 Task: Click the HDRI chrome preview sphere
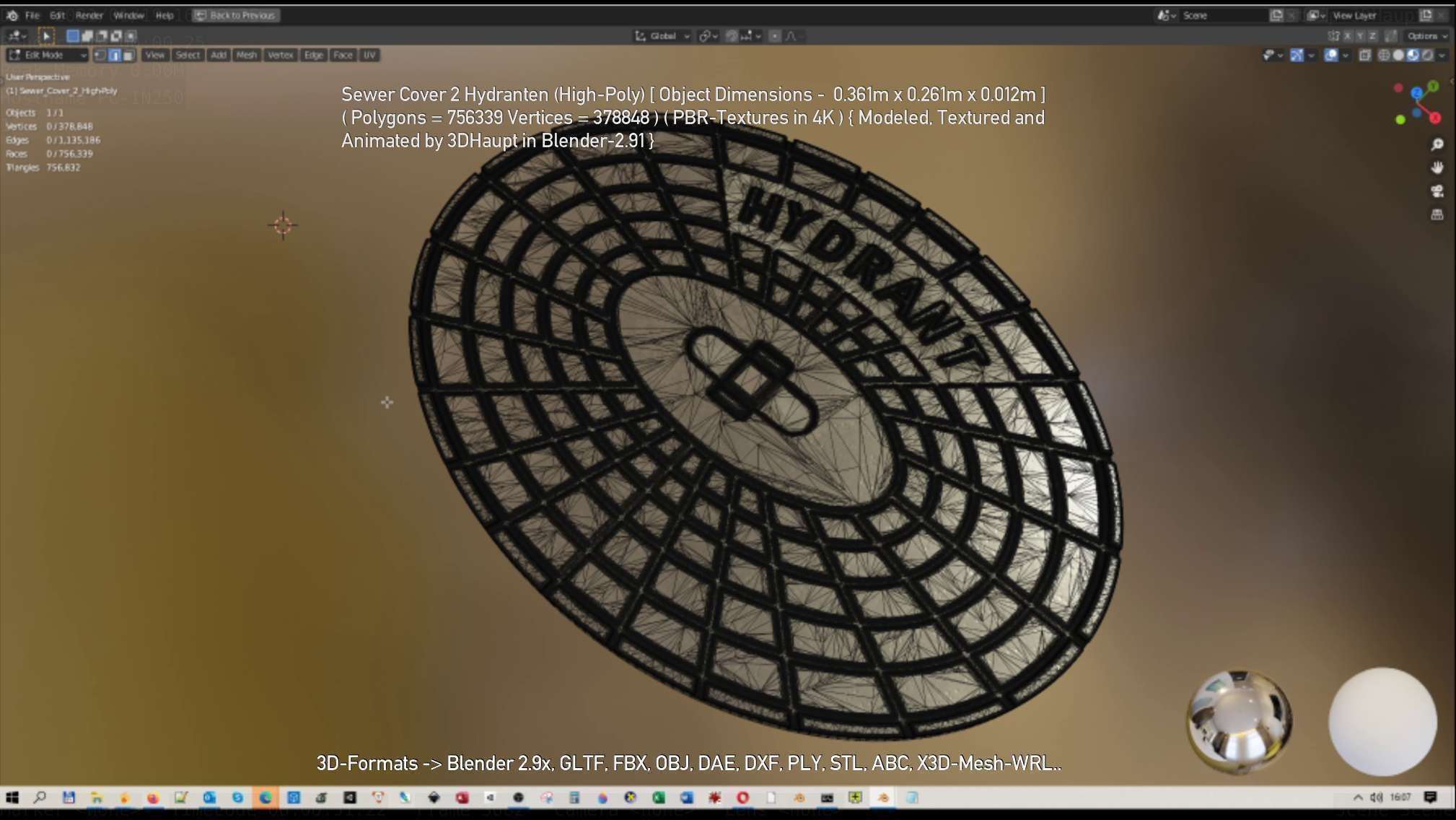[1240, 721]
